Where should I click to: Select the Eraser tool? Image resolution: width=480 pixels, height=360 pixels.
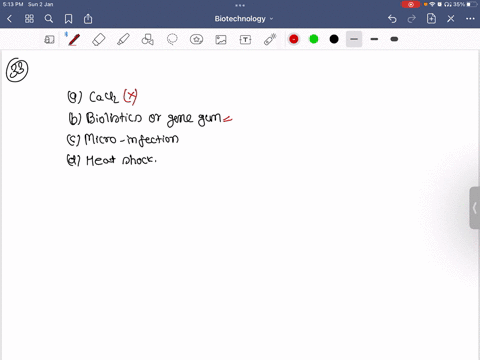[x=99, y=39]
